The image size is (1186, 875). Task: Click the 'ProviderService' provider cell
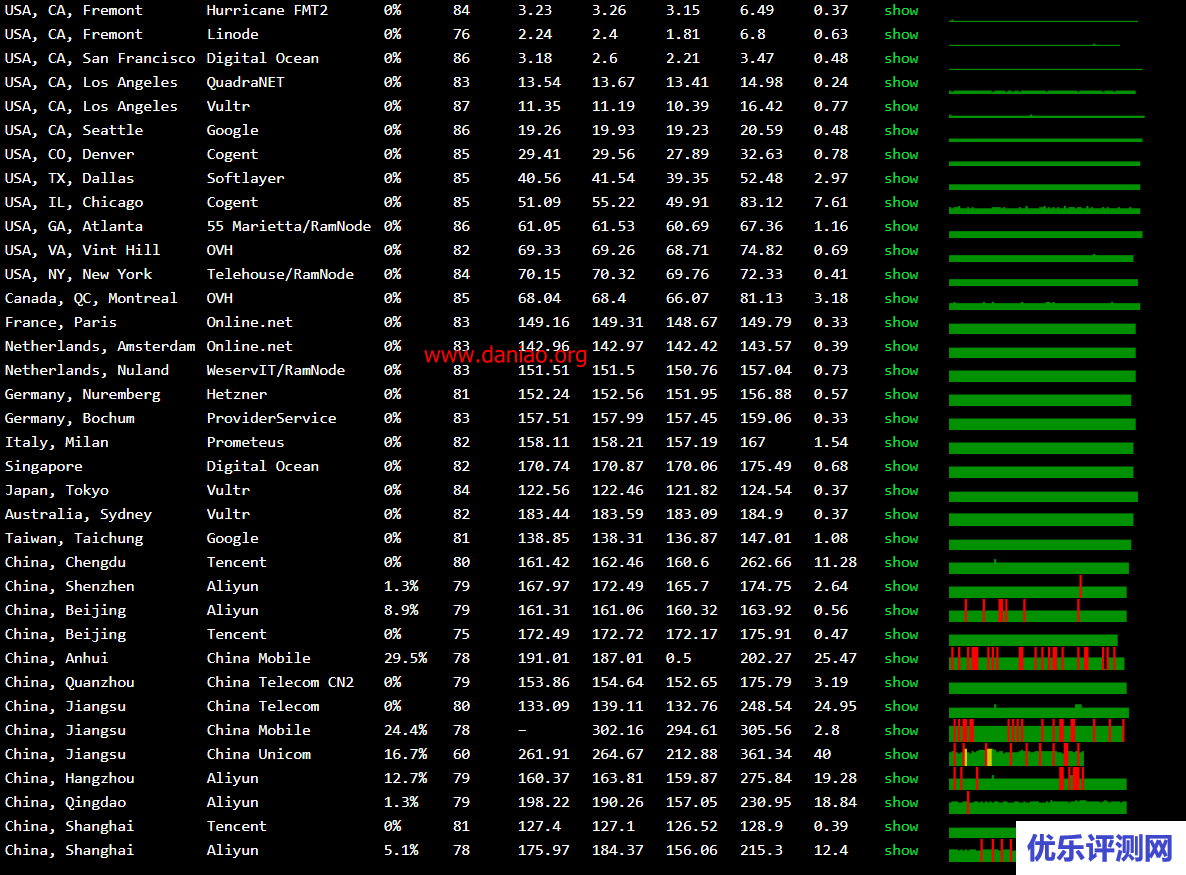(x=272, y=419)
